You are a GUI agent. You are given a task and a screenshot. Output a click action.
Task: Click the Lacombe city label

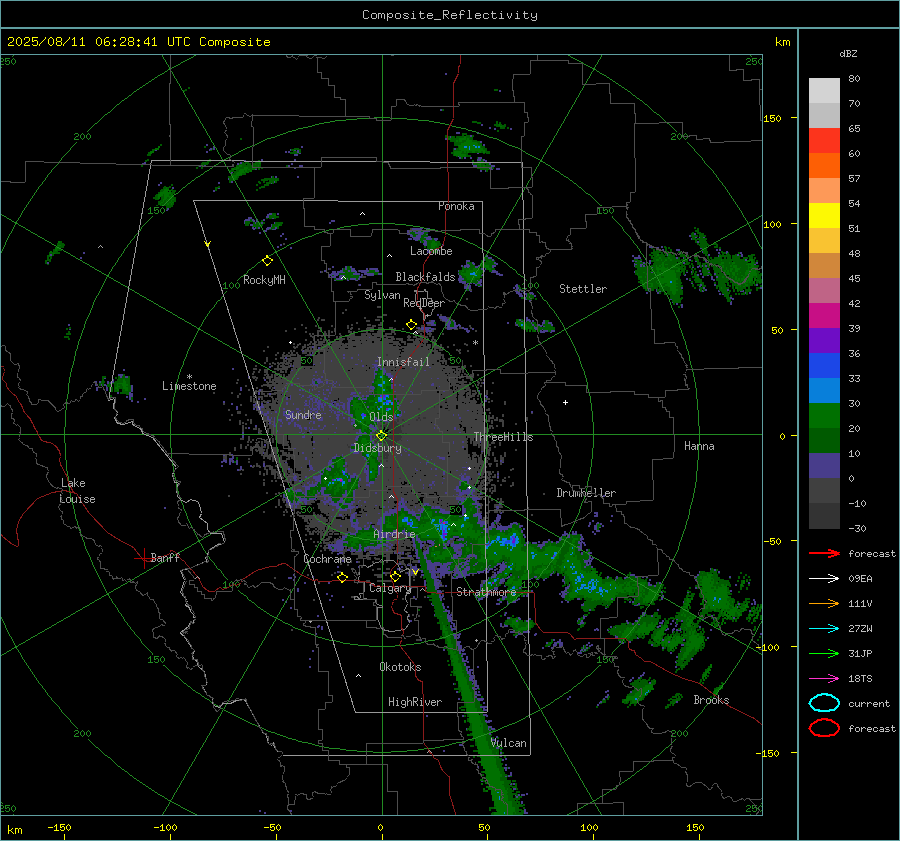(x=431, y=251)
